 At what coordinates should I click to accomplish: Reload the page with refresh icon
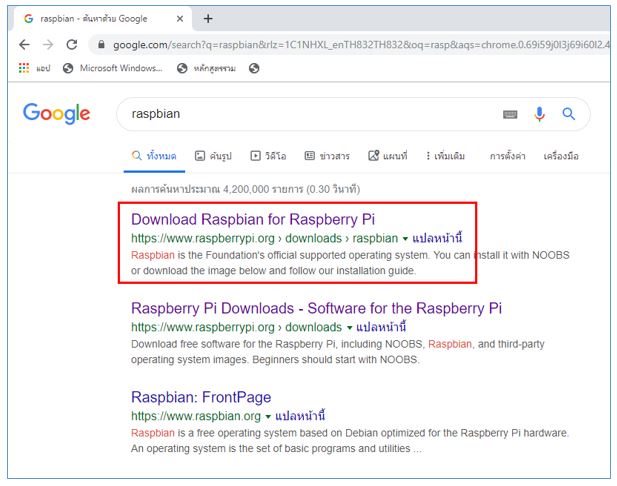click(x=72, y=44)
